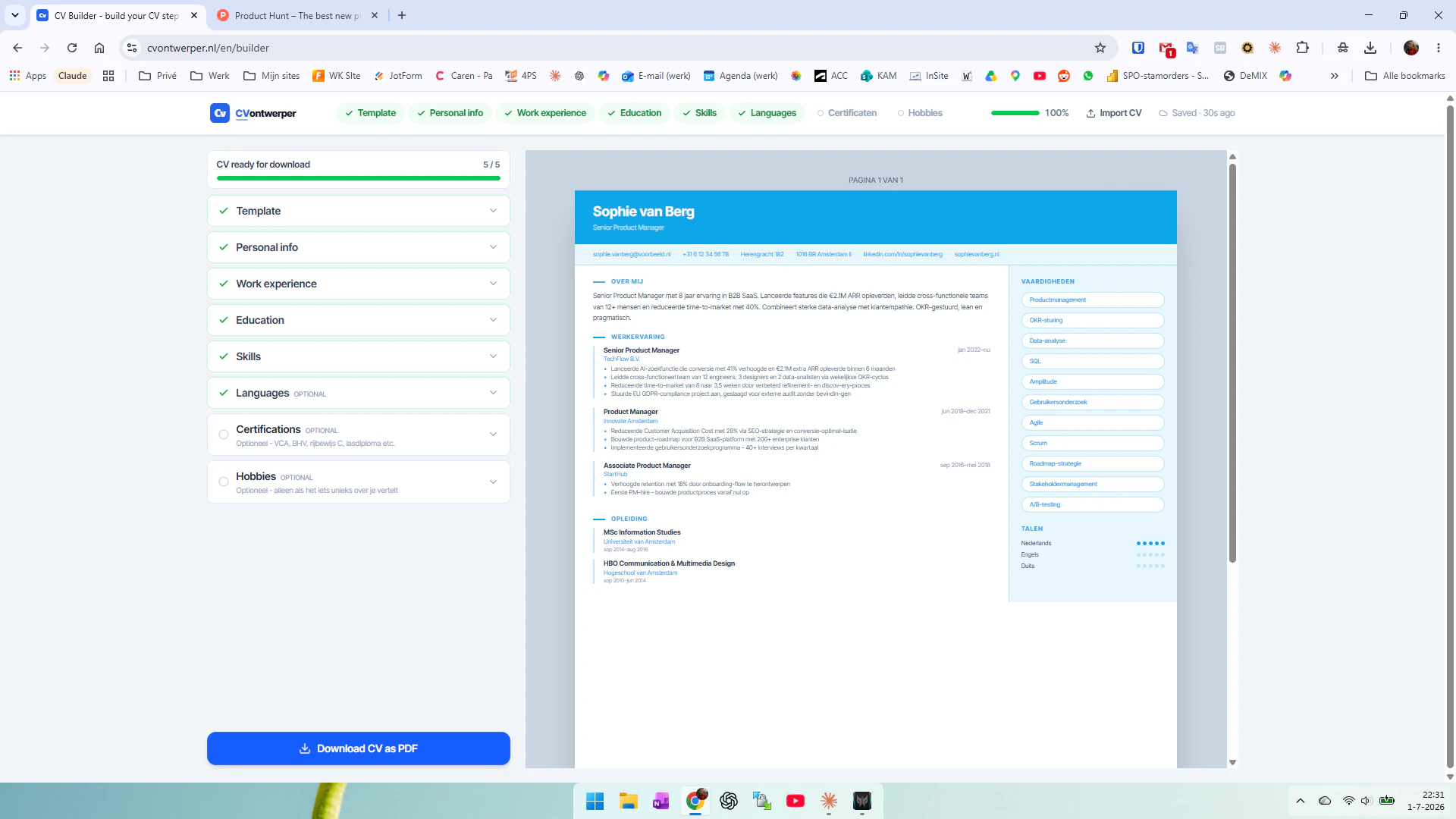Click the Import CV upload icon
The height and width of the screenshot is (819, 1456).
[x=1090, y=113]
